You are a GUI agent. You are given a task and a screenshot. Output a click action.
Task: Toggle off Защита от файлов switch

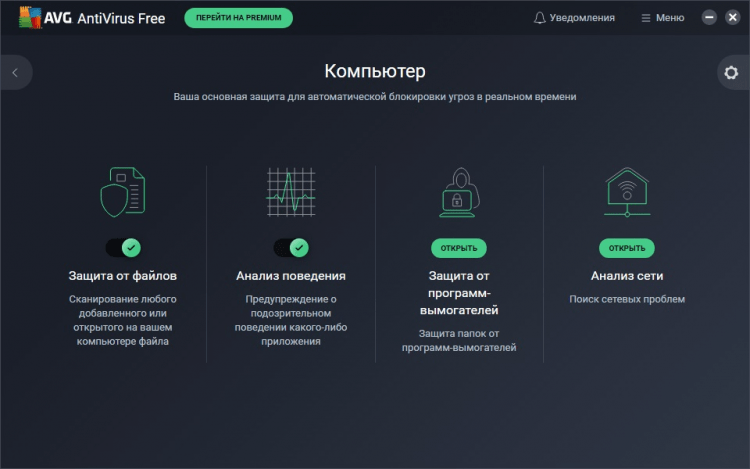123,247
